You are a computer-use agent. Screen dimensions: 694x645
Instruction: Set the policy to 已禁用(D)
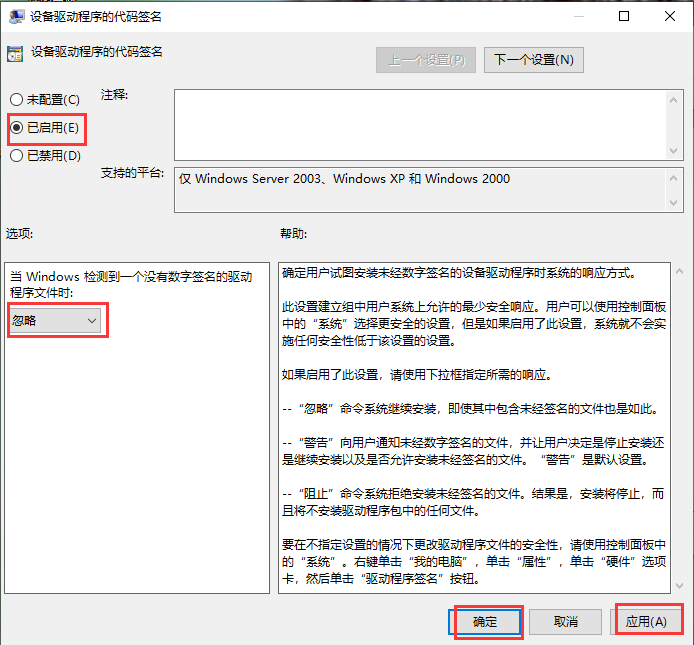pos(16,156)
